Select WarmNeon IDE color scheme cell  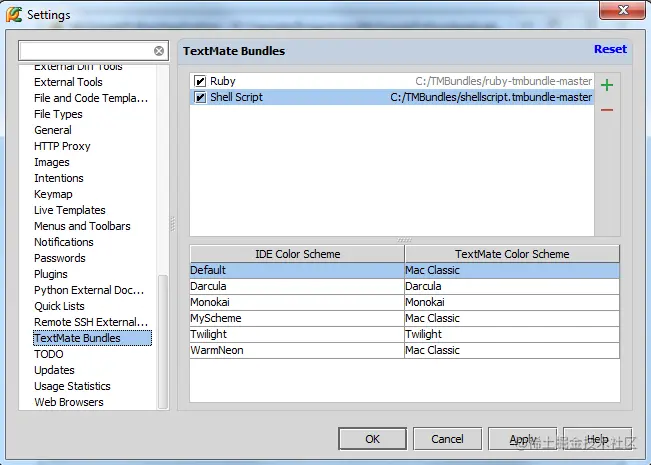[x=297, y=350]
